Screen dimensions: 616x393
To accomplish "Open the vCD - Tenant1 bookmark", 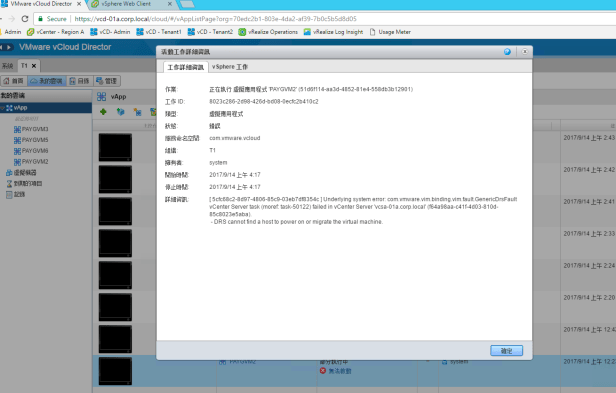I will click(159, 32).
